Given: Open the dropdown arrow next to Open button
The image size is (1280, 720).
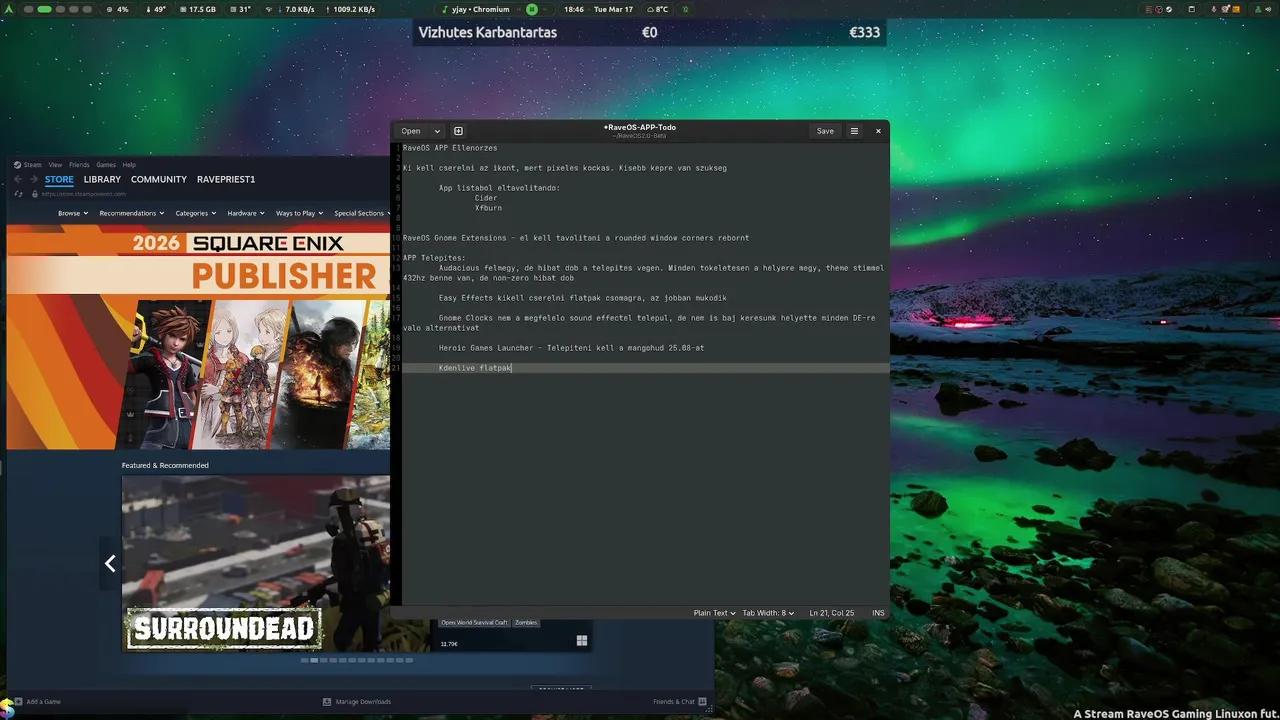Looking at the screenshot, I should point(437,131).
